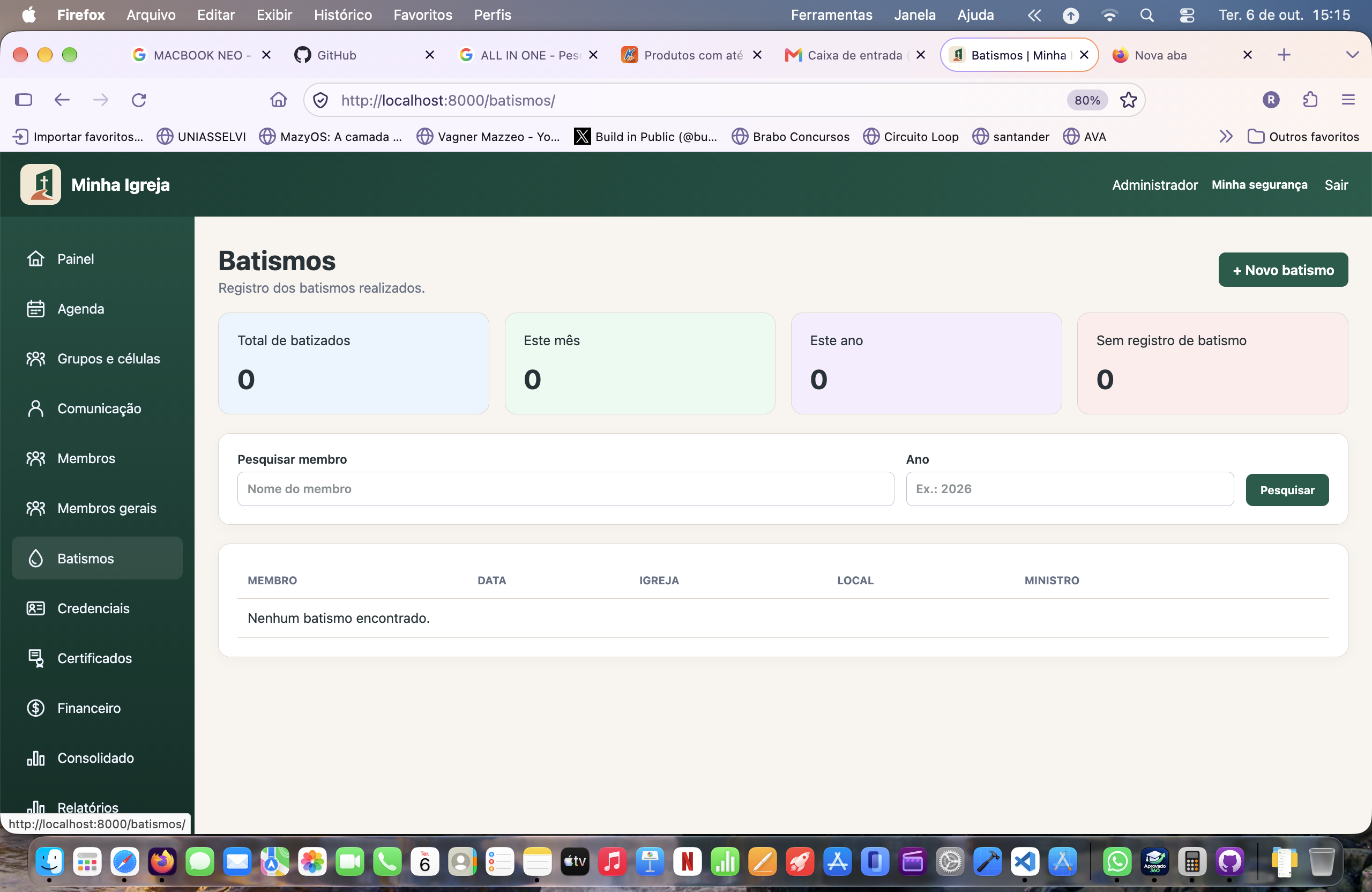The image size is (1372, 892).
Task: Open WhatsApp from the Dock
Action: coord(1116,861)
